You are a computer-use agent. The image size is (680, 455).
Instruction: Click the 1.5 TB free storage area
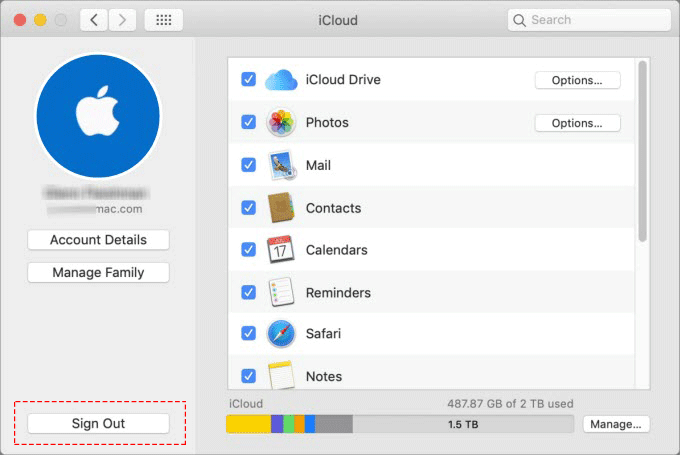point(463,424)
